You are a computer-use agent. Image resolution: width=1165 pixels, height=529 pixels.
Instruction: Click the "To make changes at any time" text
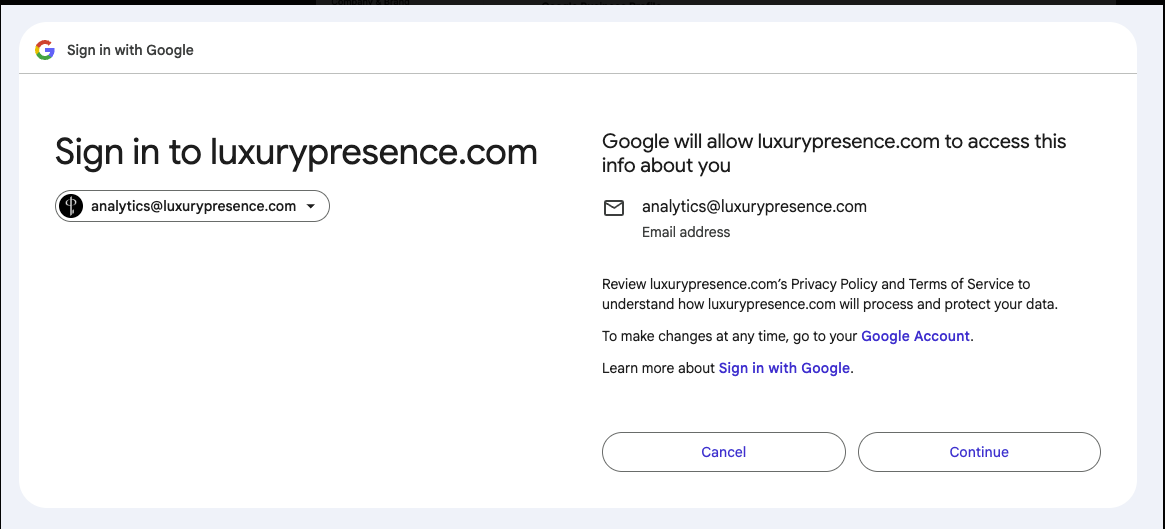730,336
